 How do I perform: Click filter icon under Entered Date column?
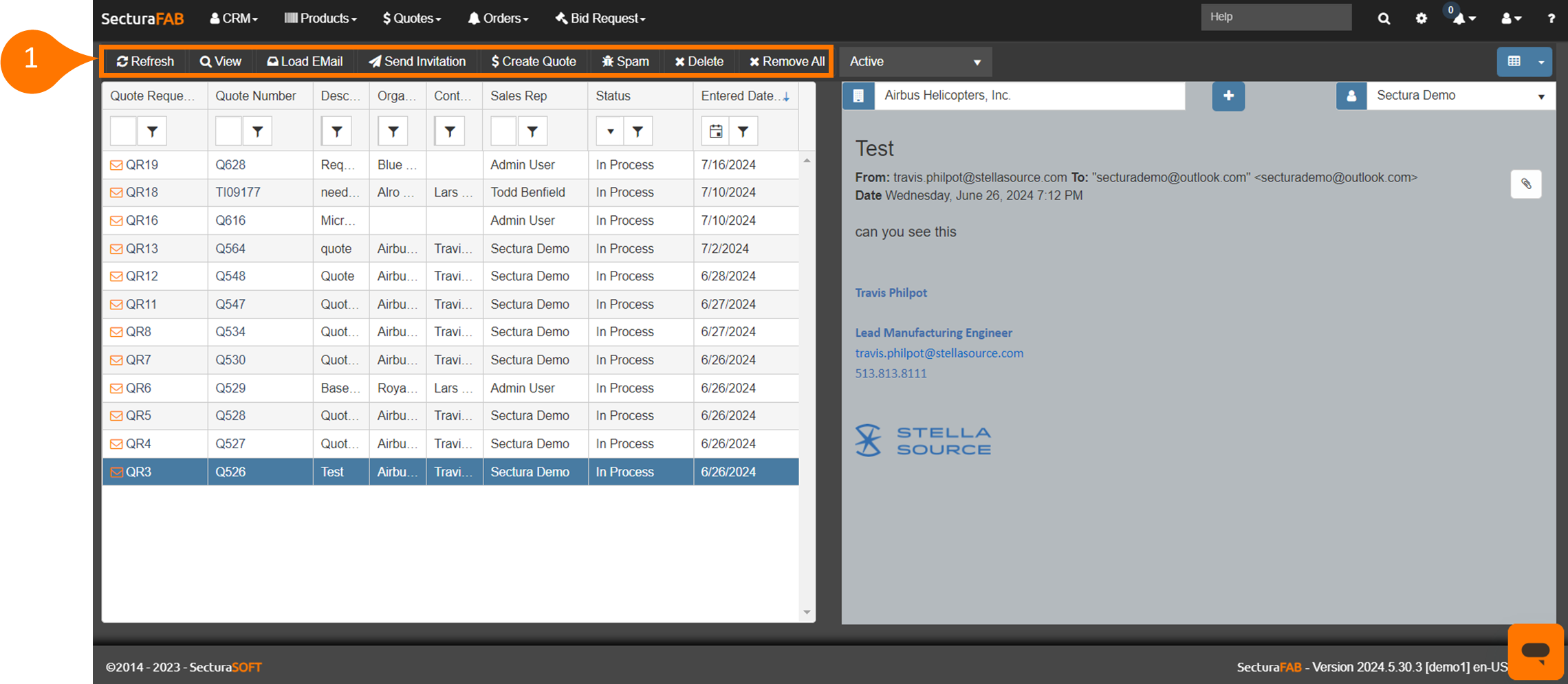pyautogui.click(x=743, y=131)
